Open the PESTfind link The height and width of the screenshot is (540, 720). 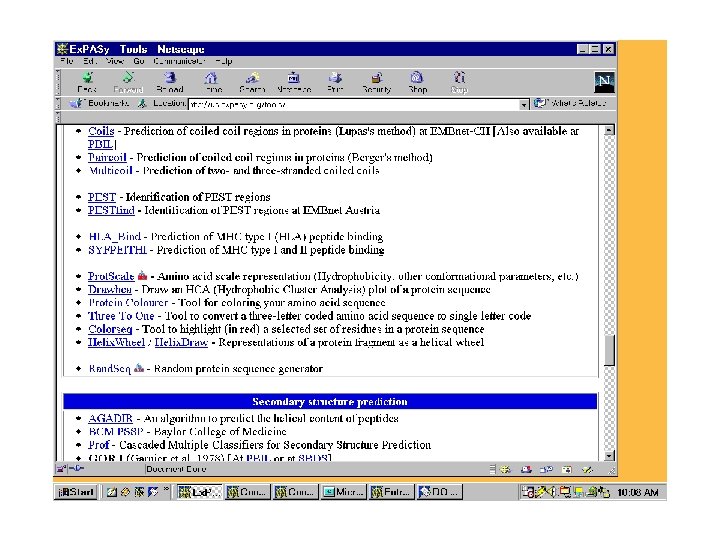111,210
